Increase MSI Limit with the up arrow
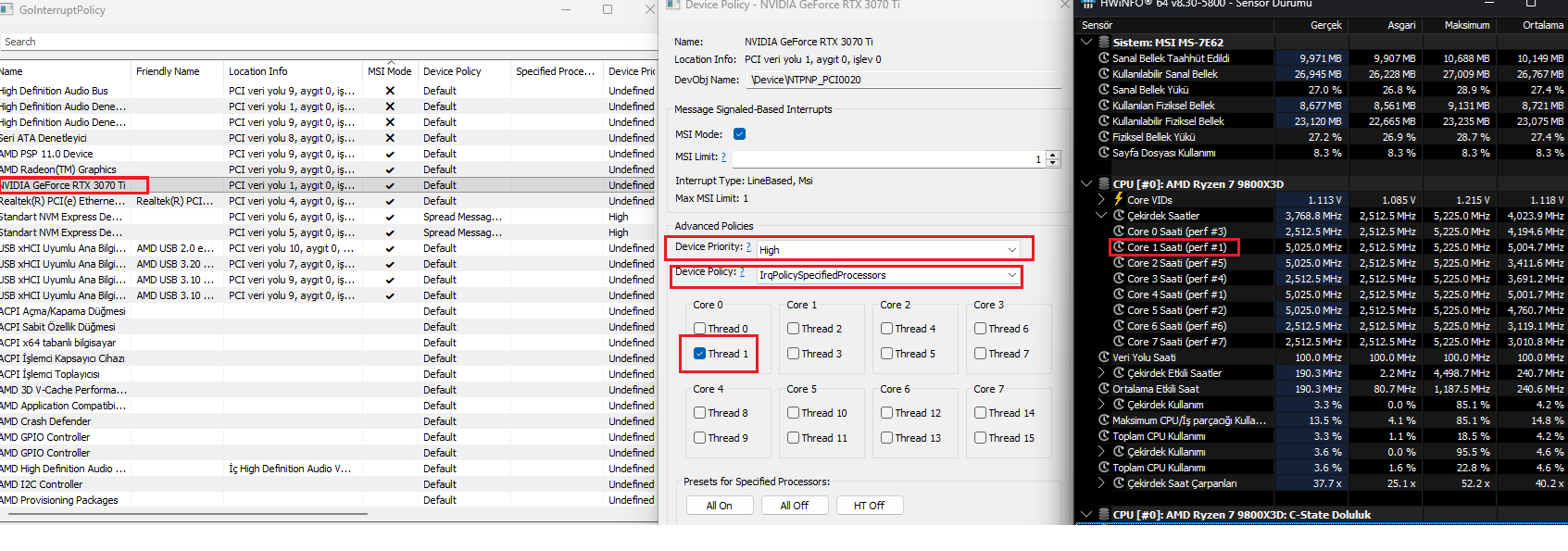Screen dimensions: 1568x551 click(1053, 156)
